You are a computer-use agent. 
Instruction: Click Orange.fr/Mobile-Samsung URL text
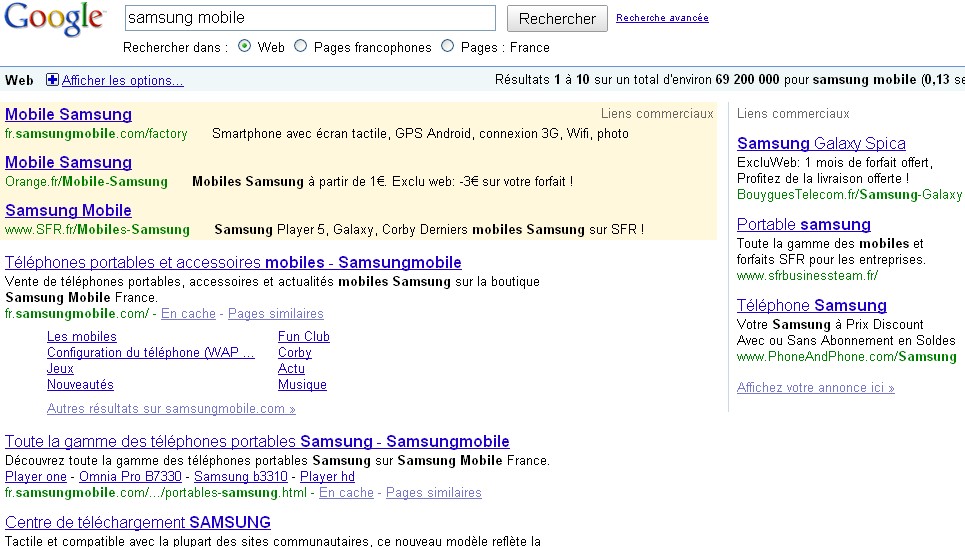(x=86, y=182)
